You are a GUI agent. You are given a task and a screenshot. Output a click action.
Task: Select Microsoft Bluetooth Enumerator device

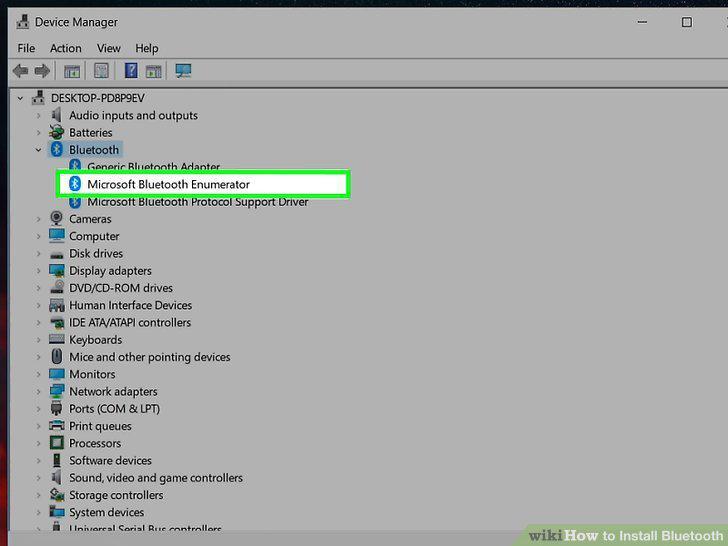[169, 184]
